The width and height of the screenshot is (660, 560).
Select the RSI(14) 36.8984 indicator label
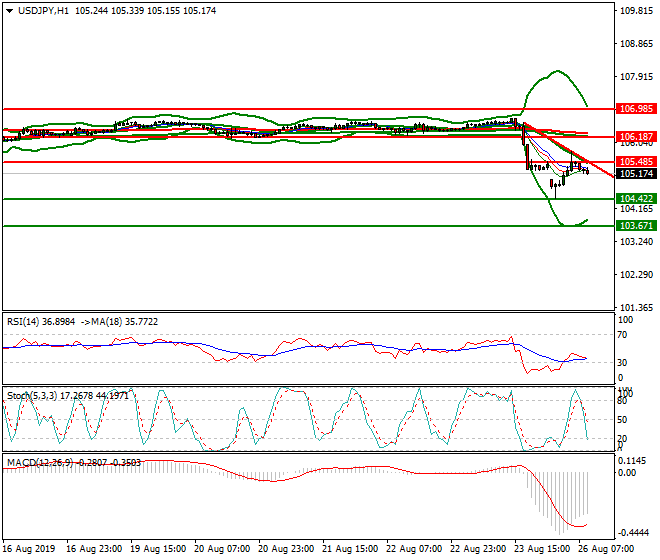41,322
